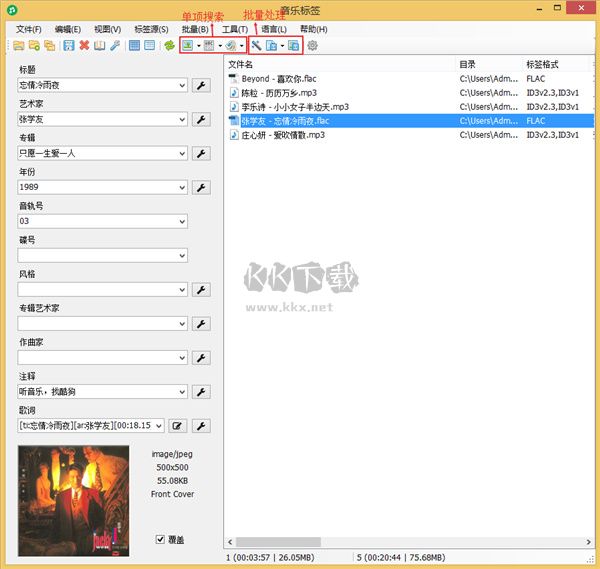Toggle the 覆盖 checkbox
The width and height of the screenshot is (600, 569).
click(x=160, y=539)
